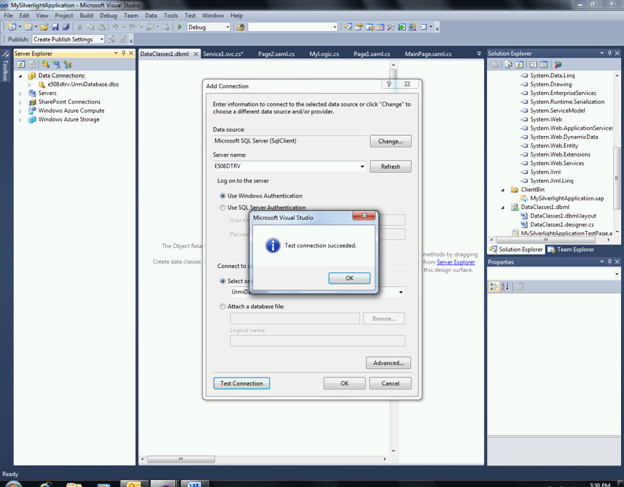The image size is (624, 487).
Task: Click OK in the Test connection succeeded box
Action: click(x=349, y=278)
